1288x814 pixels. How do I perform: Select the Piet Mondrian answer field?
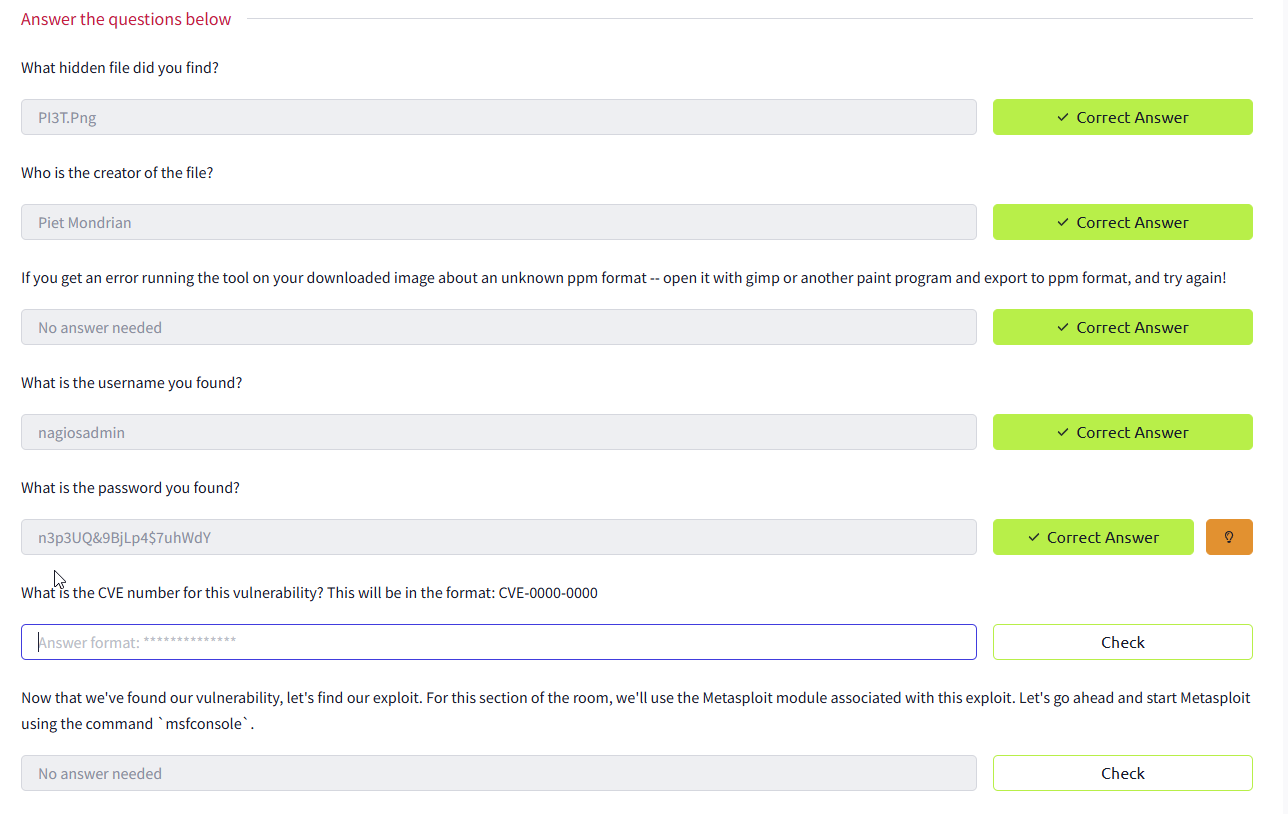coord(498,222)
